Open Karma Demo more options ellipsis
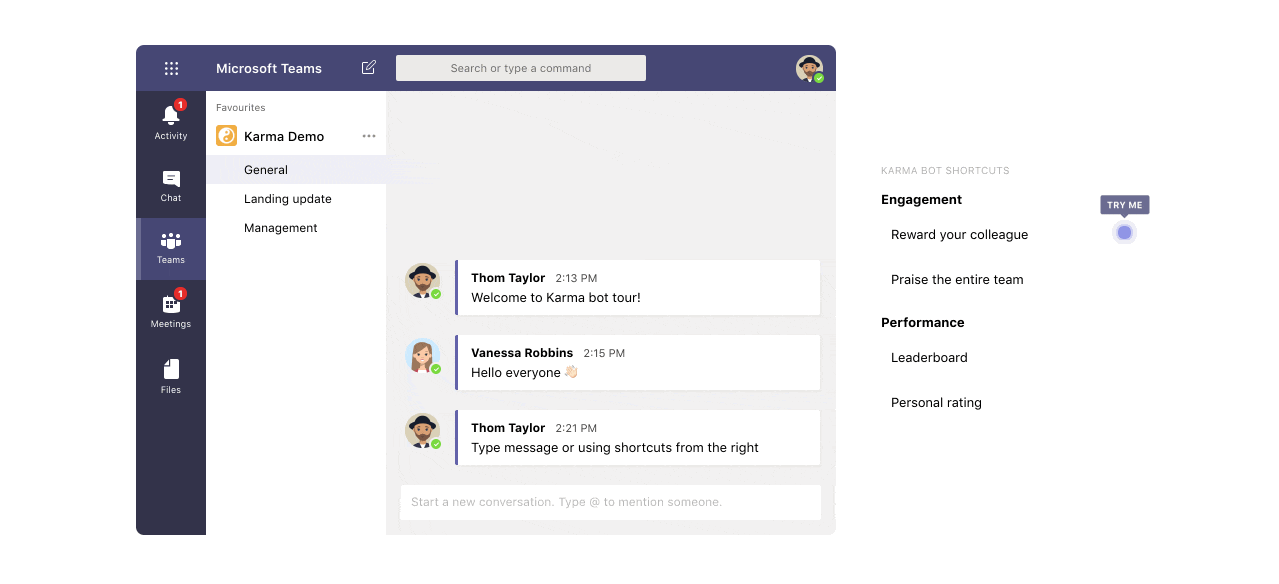This screenshot has width=1279, height=584. tap(369, 136)
